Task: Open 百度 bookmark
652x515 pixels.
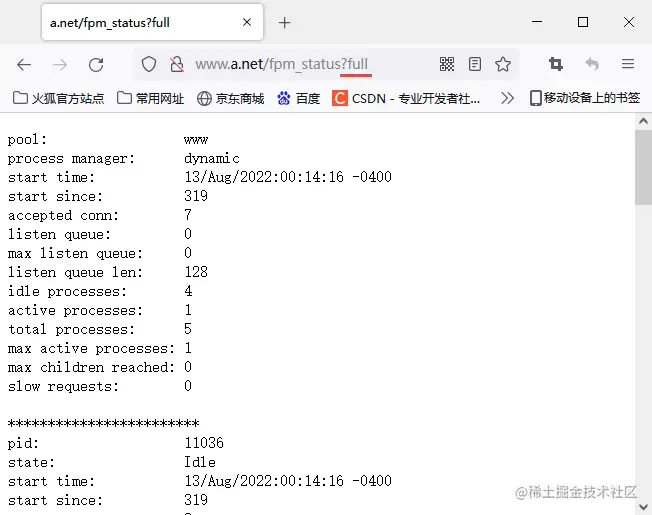Action: coord(299,99)
